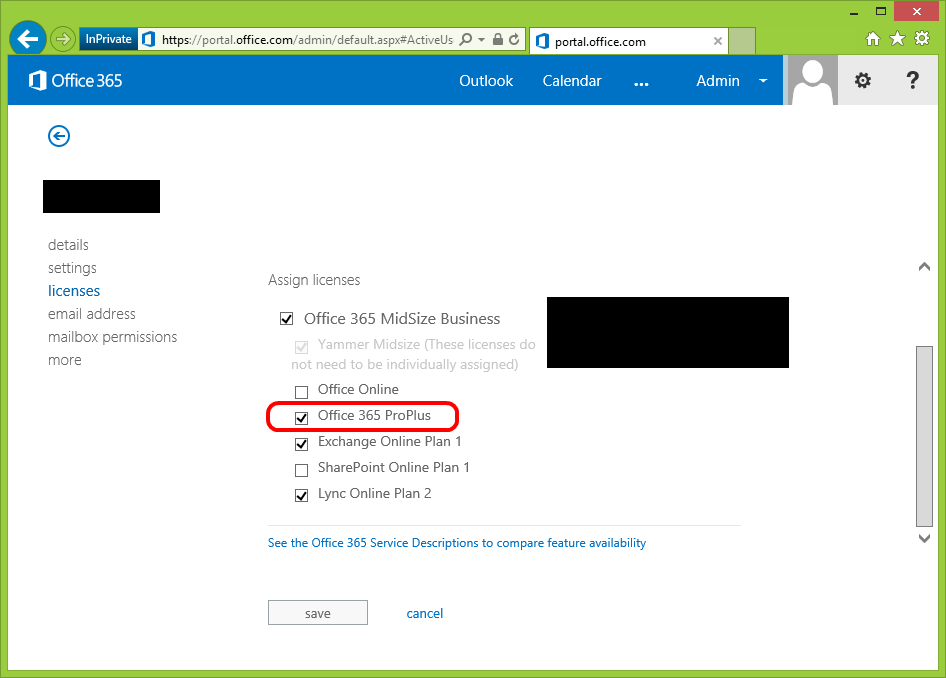The image size is (946, 678).
Task: Click the user profile avatar
Action: click(813, 80)
